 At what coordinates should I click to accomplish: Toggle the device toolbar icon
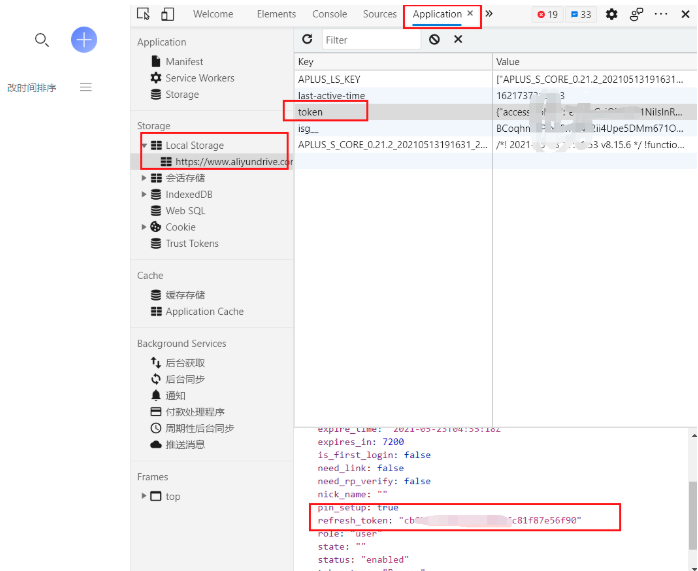coord(167,14)
